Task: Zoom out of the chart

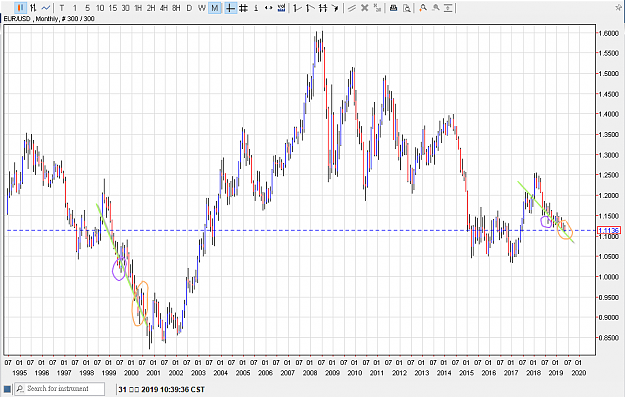Action: [x=436, y=8]
